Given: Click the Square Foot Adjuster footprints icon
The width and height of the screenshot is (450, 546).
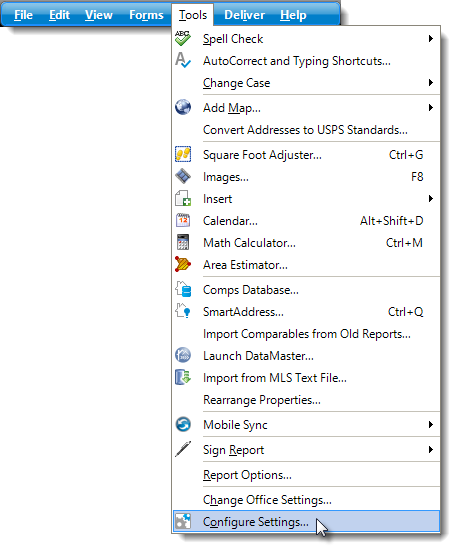Looking at the screenshot, I should 183,154.
